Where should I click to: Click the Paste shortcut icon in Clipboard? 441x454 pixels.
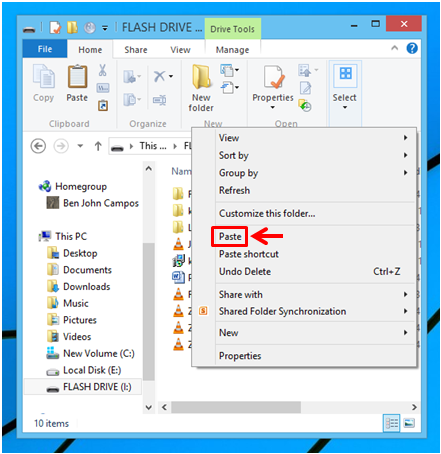coord(103,106)
